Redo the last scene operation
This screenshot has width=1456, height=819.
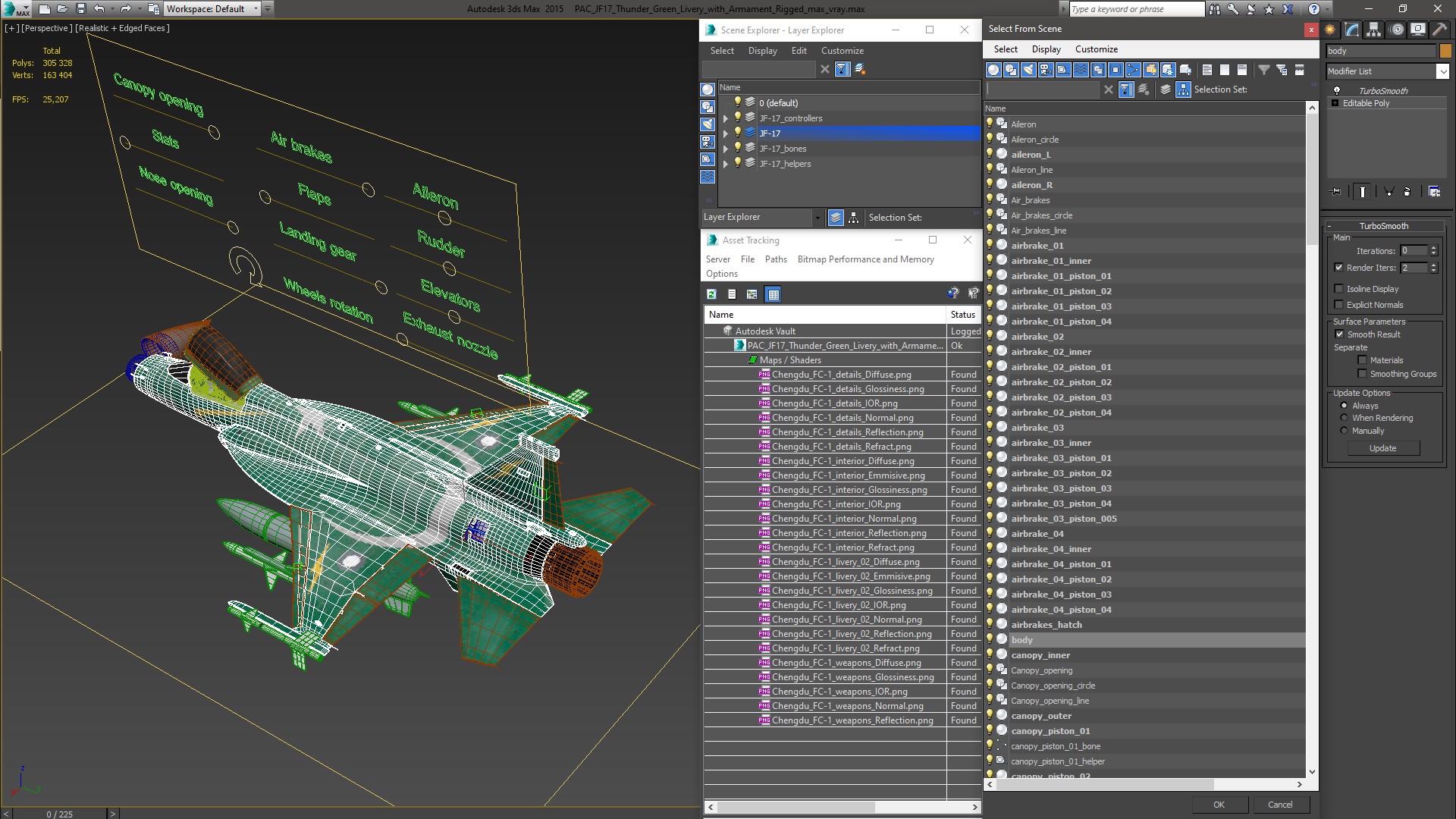pos(126,9)
